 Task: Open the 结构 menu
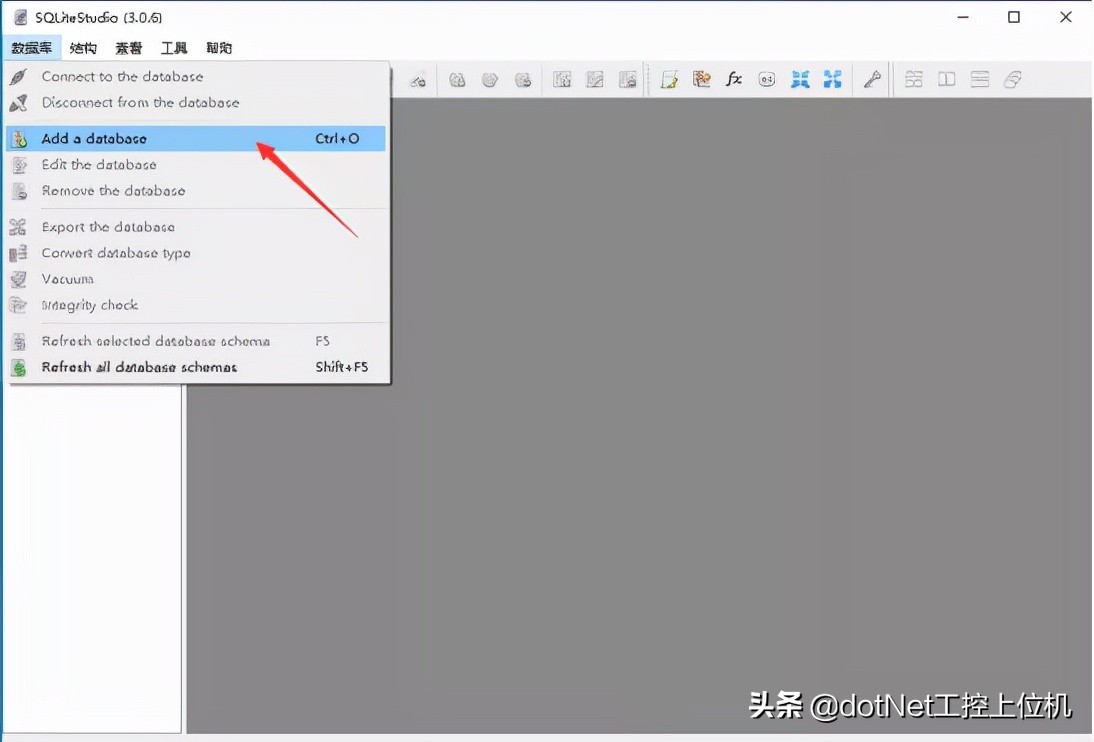pos(83,47)
